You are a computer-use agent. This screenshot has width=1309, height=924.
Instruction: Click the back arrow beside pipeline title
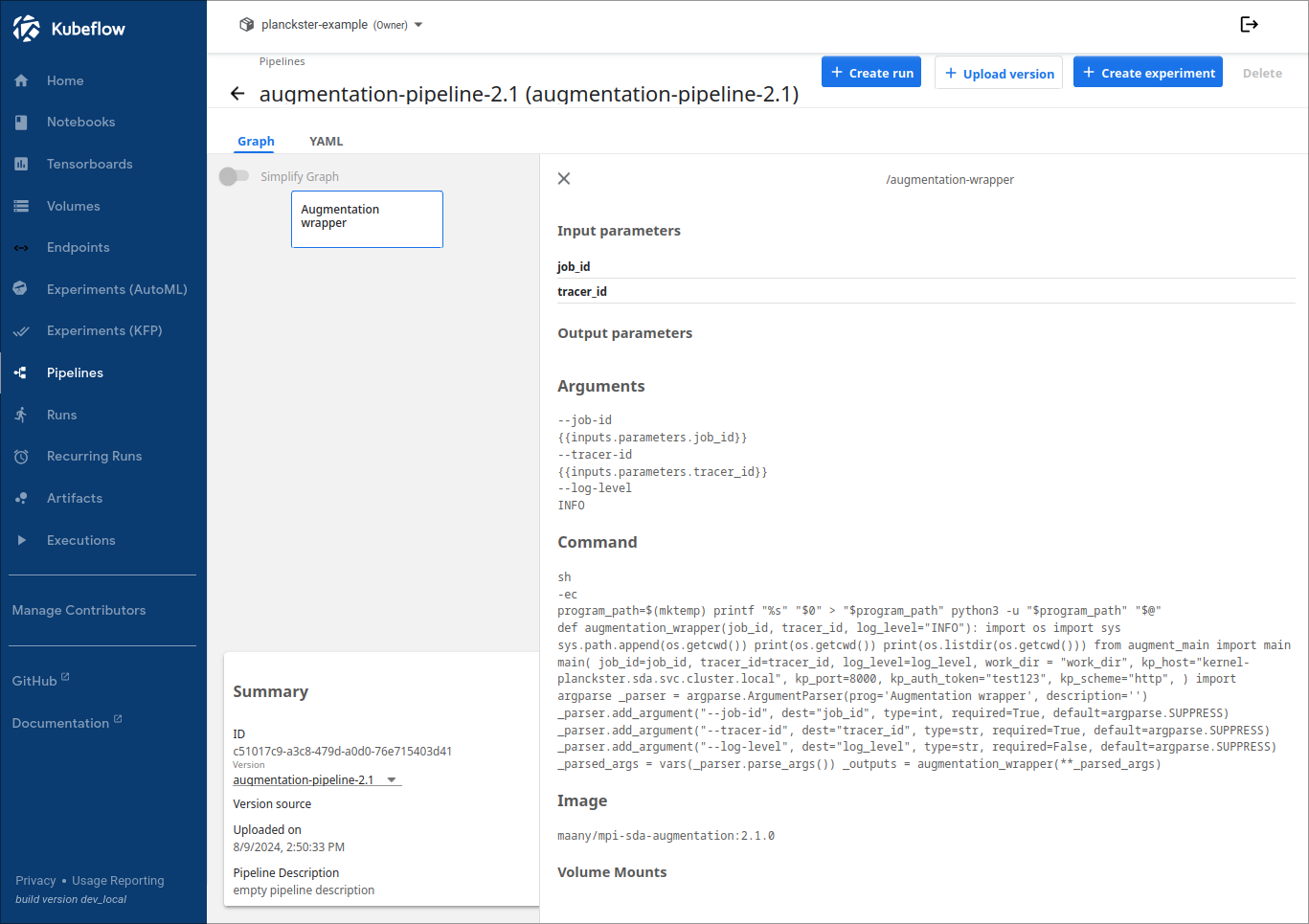point(237,94)
